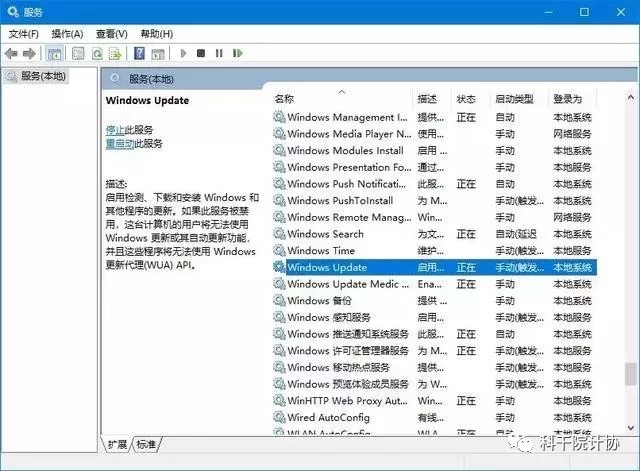Open the Help question mark icon

139,53
